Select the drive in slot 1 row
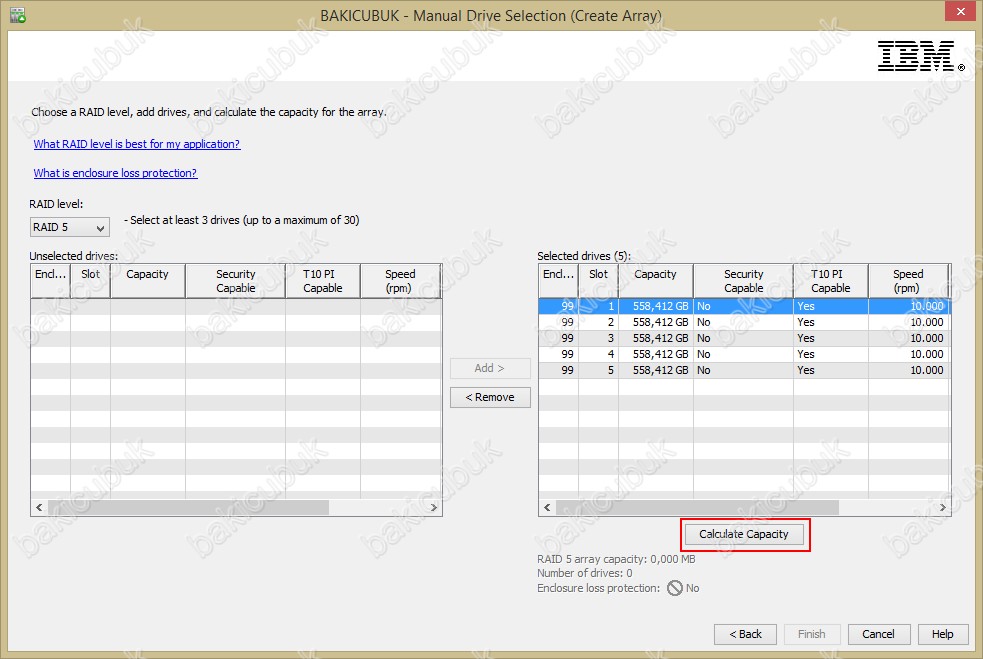This screenshot has height=659, width=983. click(x=744, y=306)
